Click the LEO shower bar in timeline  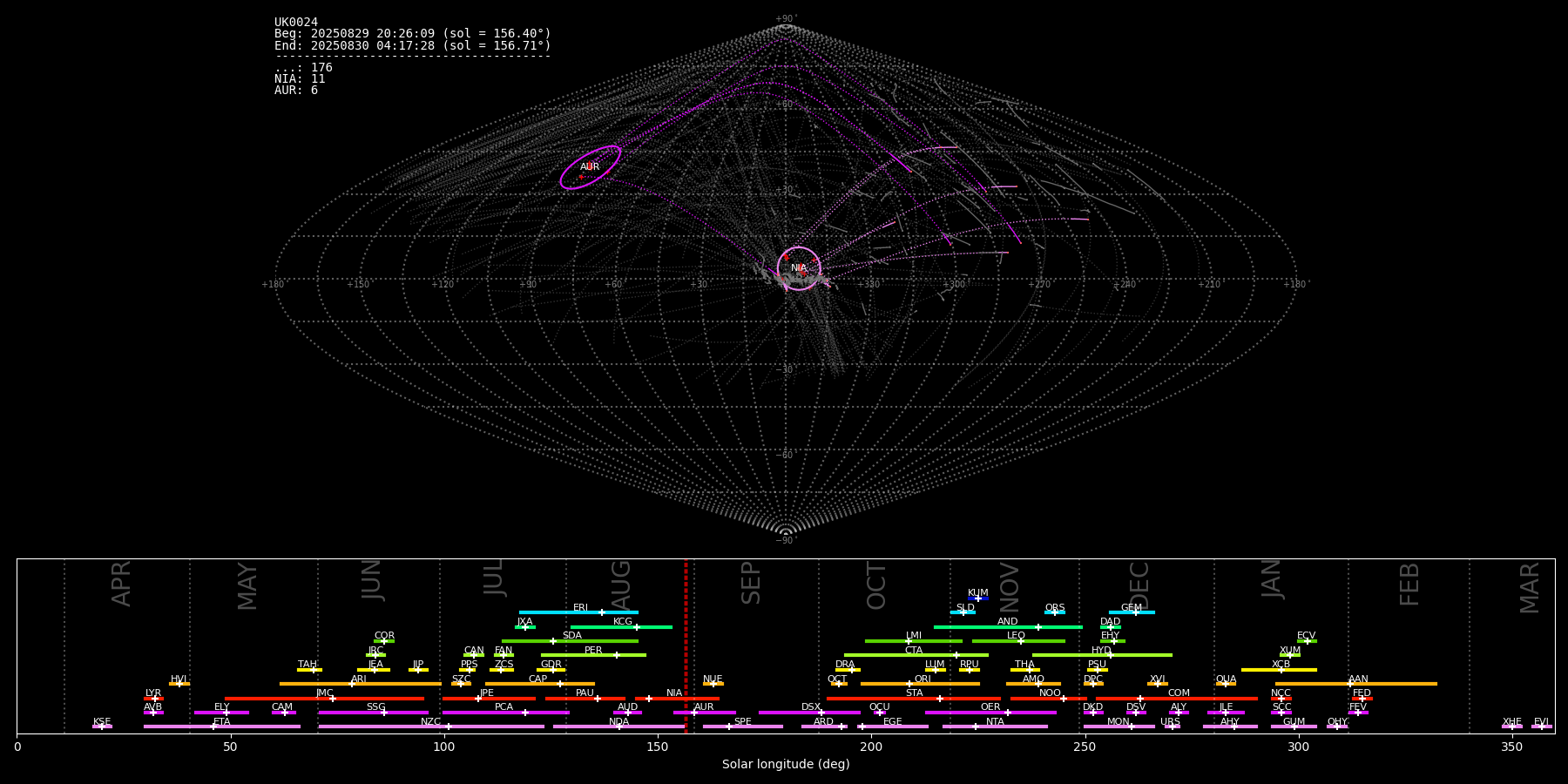point(1018,641)
